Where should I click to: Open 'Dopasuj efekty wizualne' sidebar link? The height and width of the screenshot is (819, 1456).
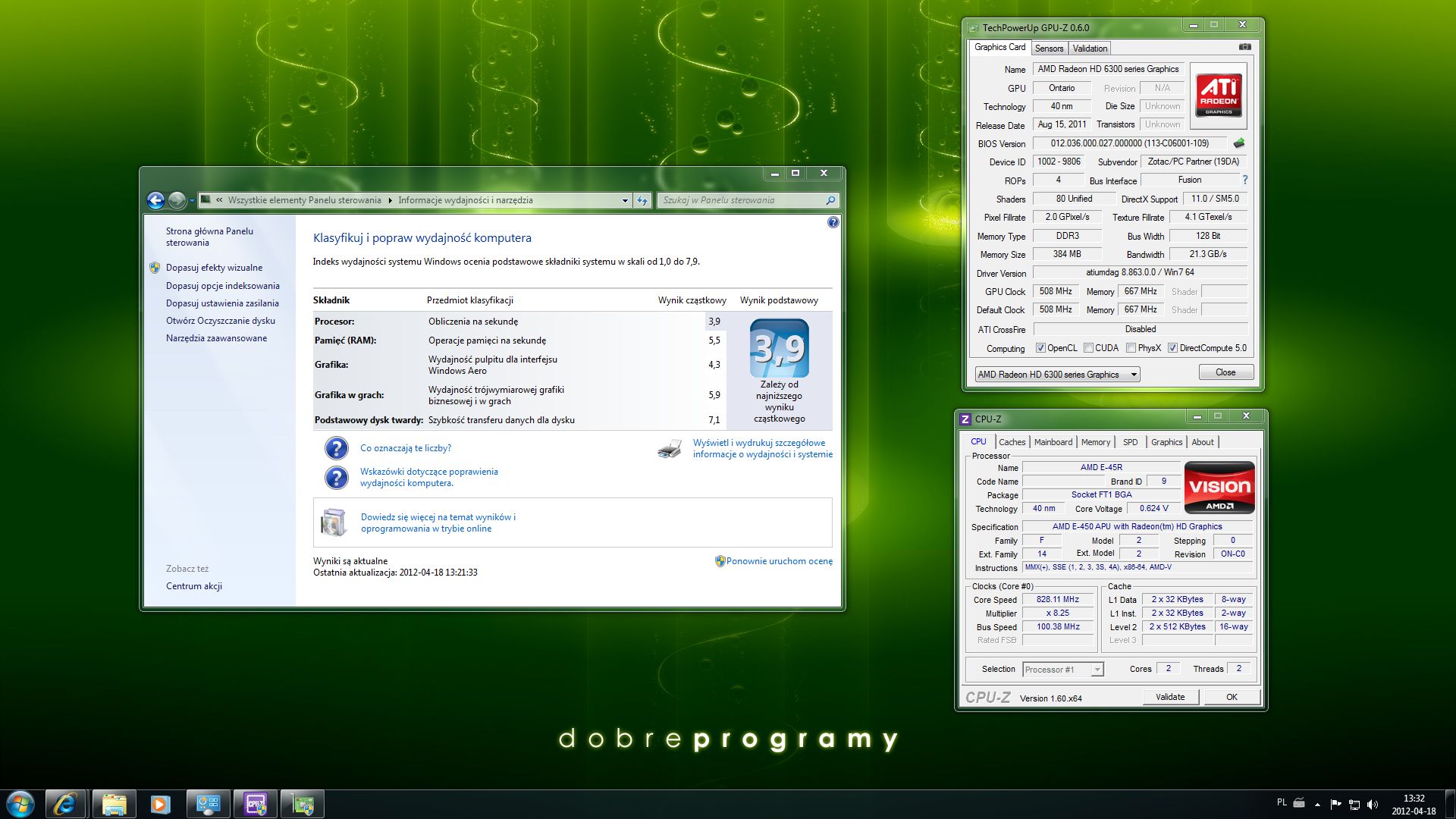[214, 268]
